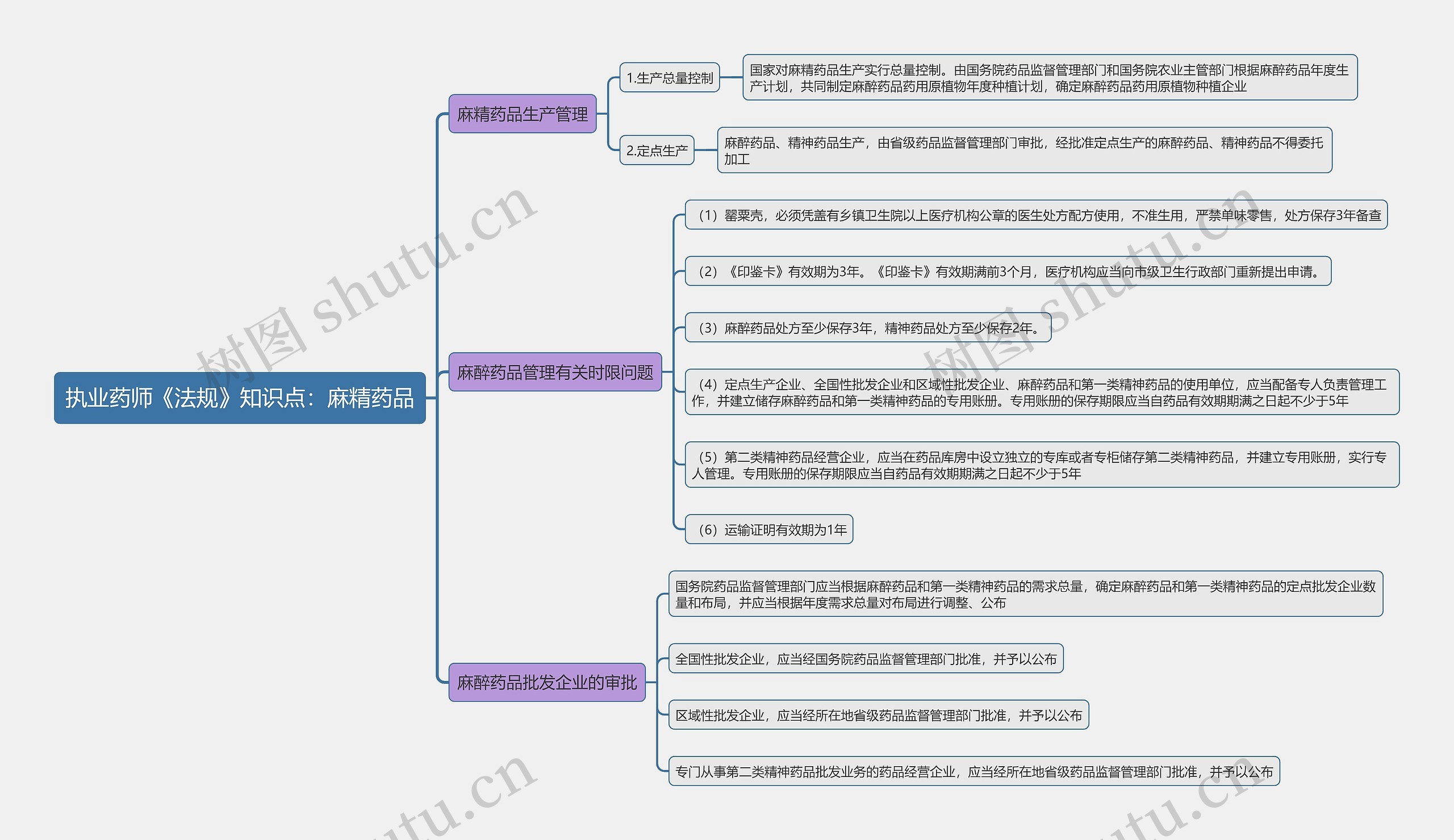Select the 区域性批发企业 approval node
This screenshot has width=1454, height=840.
coord(878,716)
